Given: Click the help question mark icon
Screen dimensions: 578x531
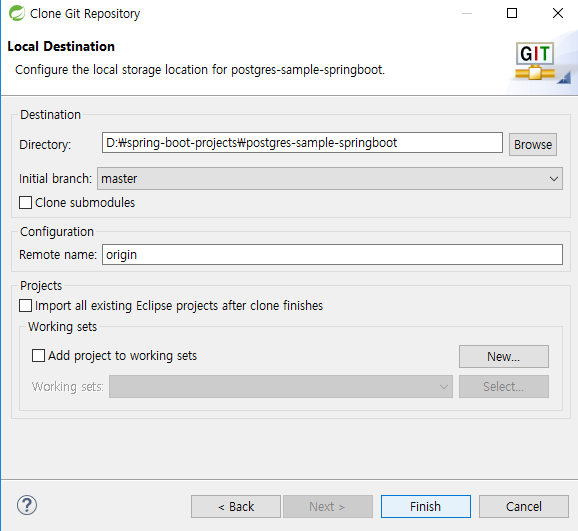Looking at the screenshot, I should point(27,505).
